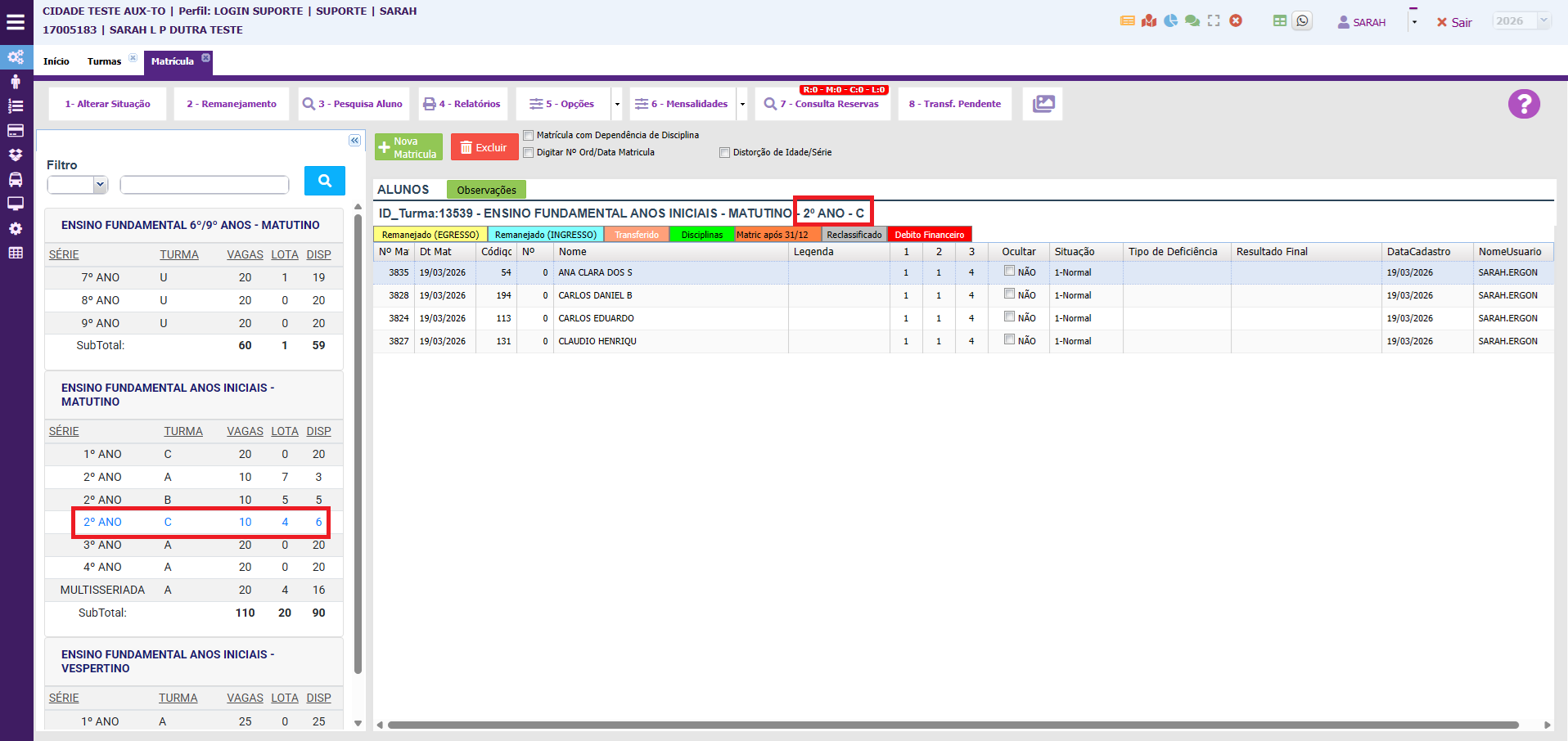Toggle fullscreen mode icon

pos(1214,21)
